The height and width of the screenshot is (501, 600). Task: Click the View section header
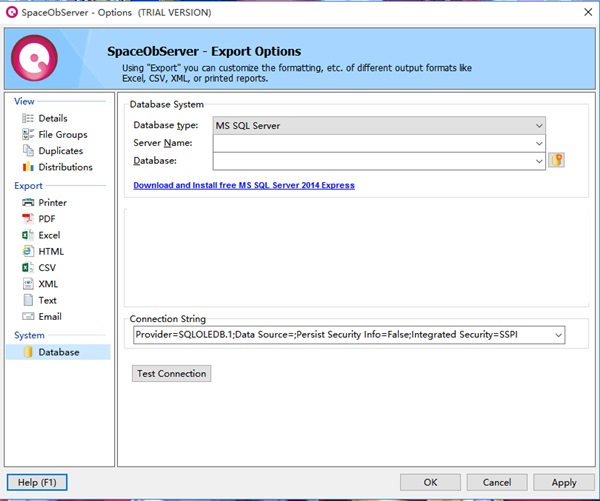click(24, 101)
